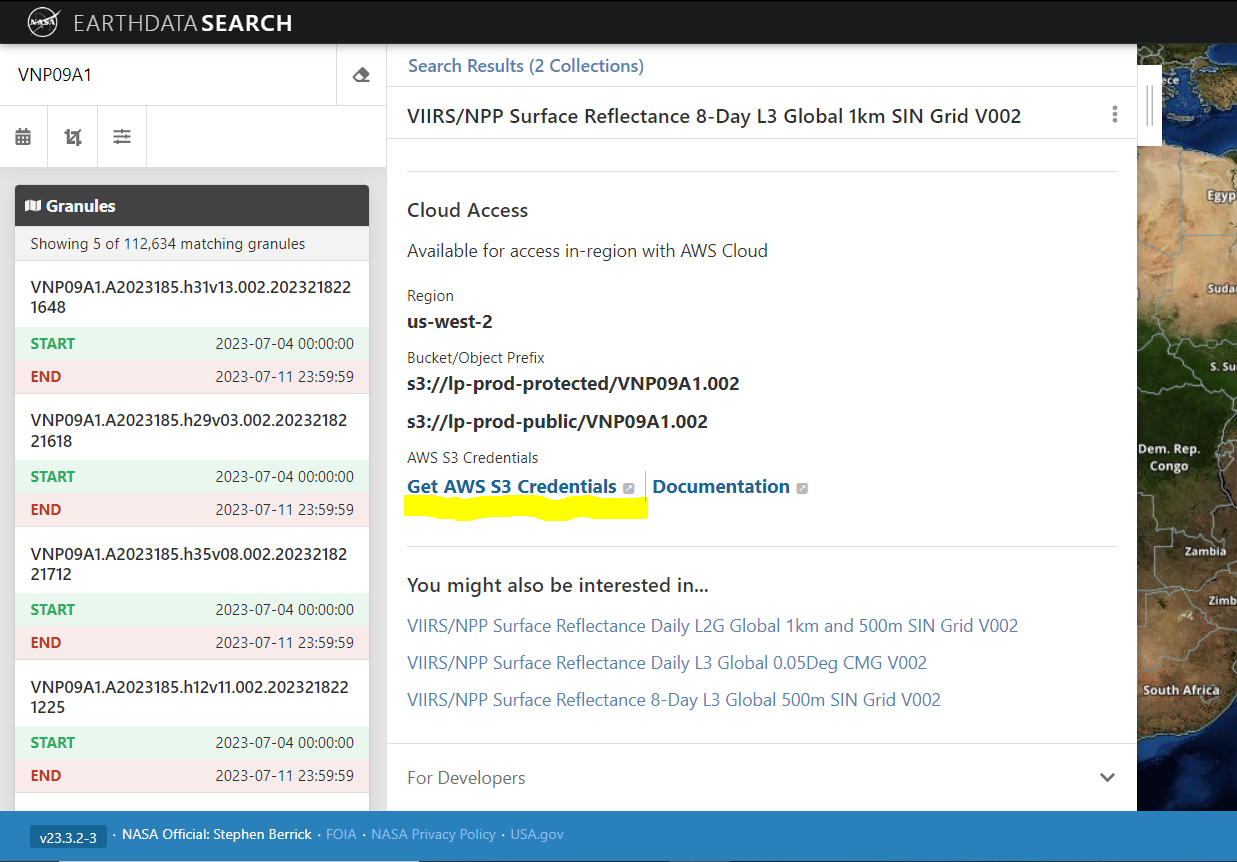Click END row of granule h35v08
Viewport: 1237px width, 862px height.
[192, 642]
